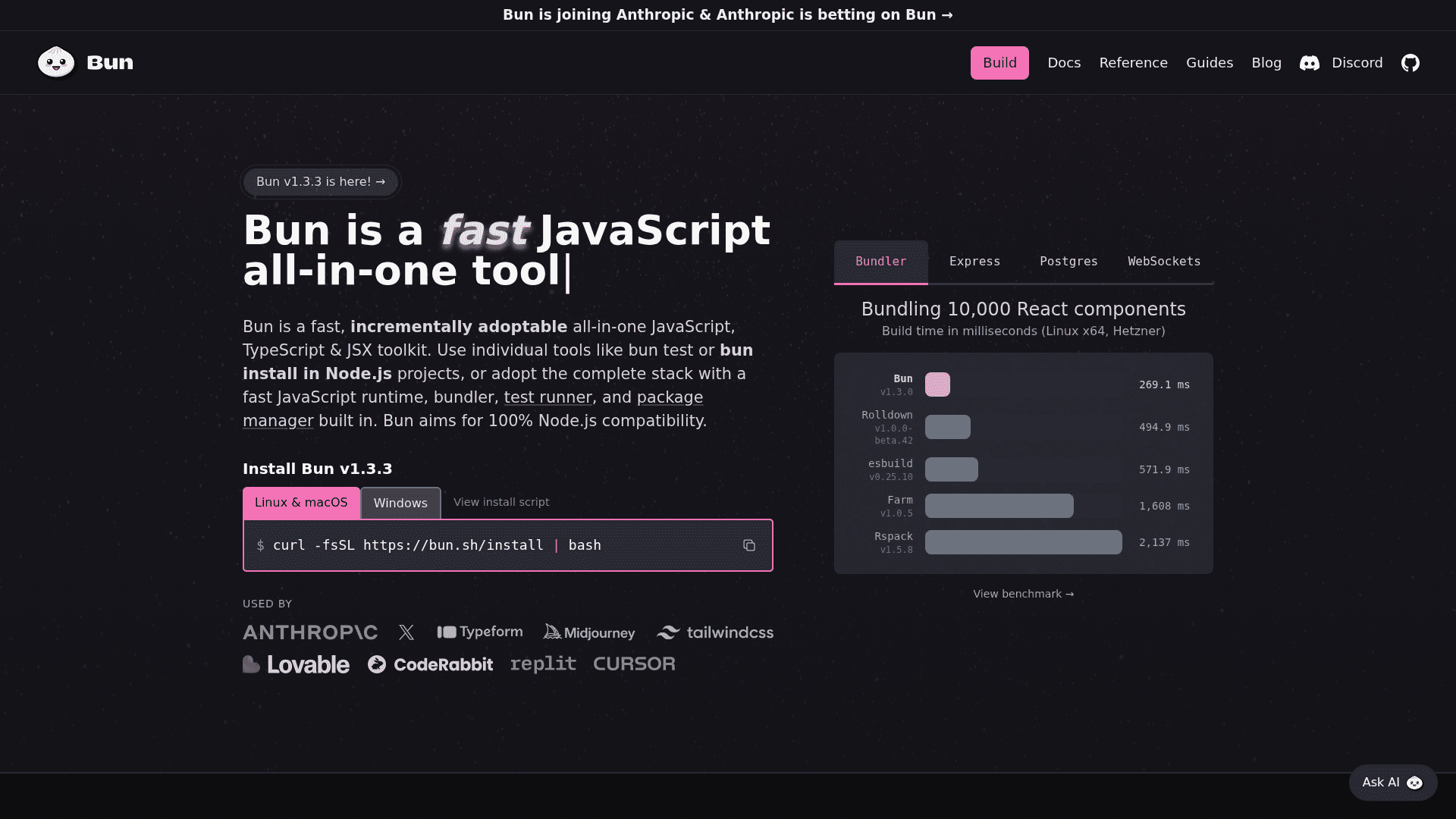1456x819 pixels.
Task: Open the WebSockets benchmark tab
Action: point(1164,262)
